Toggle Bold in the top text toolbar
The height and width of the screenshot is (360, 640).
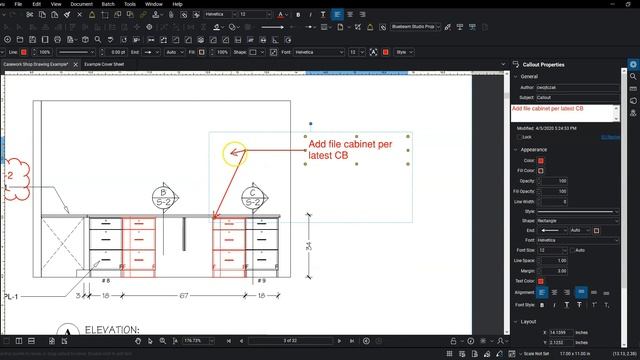298,15
